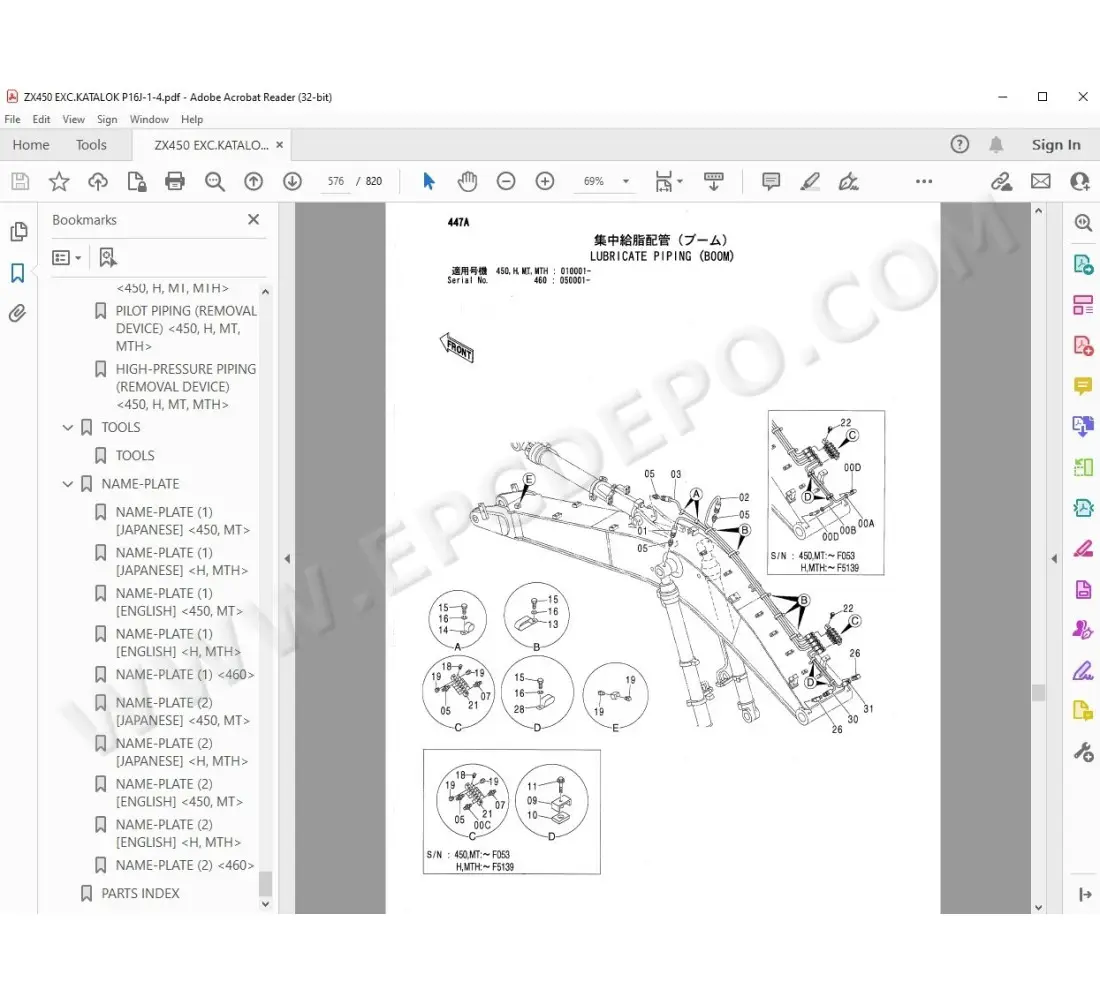Screen dimensions: 1100x1000
Task: Click the Save file icon
Action: (x=20, y=182)
